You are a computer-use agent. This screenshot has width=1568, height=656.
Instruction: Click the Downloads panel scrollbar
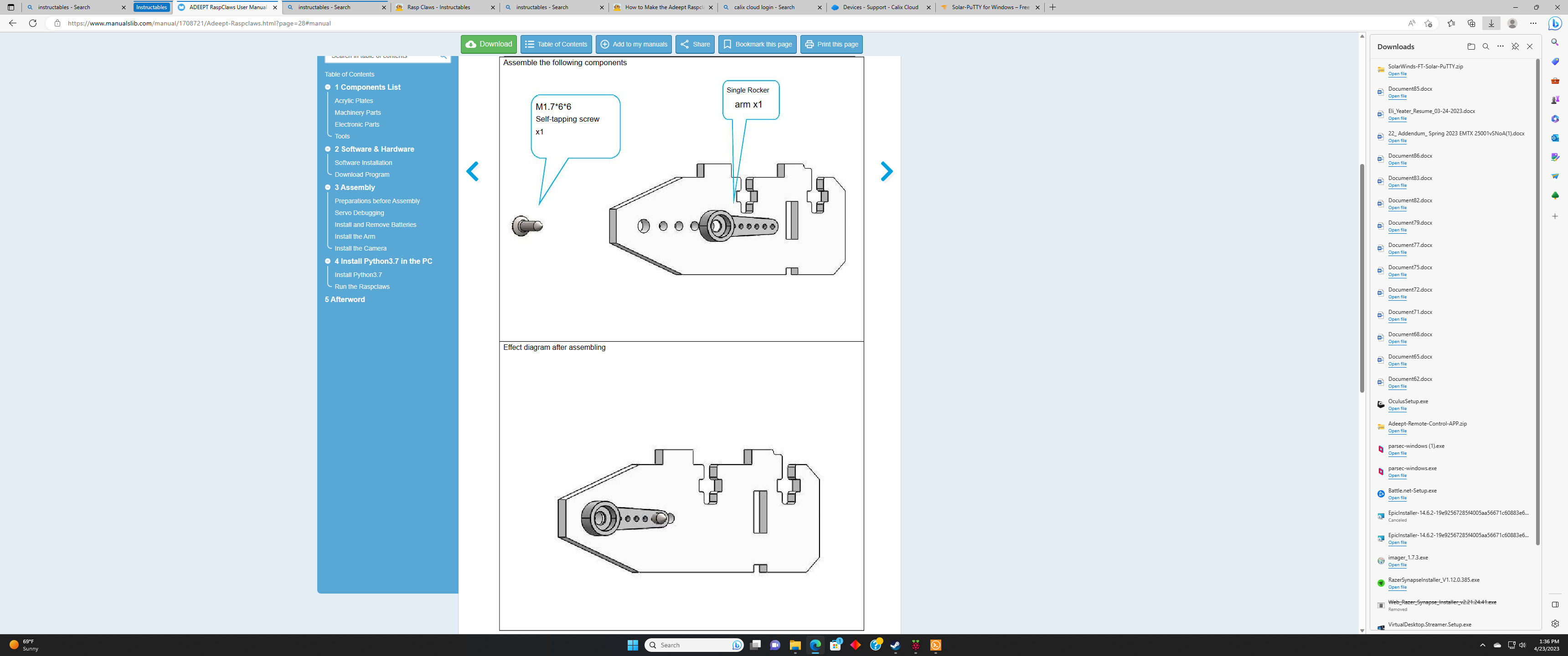point(1537,301)
